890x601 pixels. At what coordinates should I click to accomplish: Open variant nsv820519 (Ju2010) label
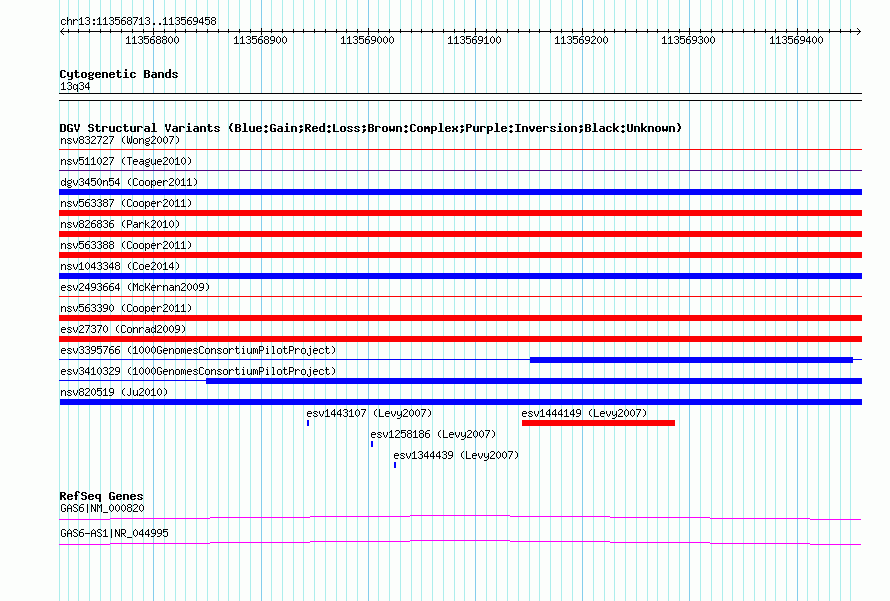coord(114,392)
